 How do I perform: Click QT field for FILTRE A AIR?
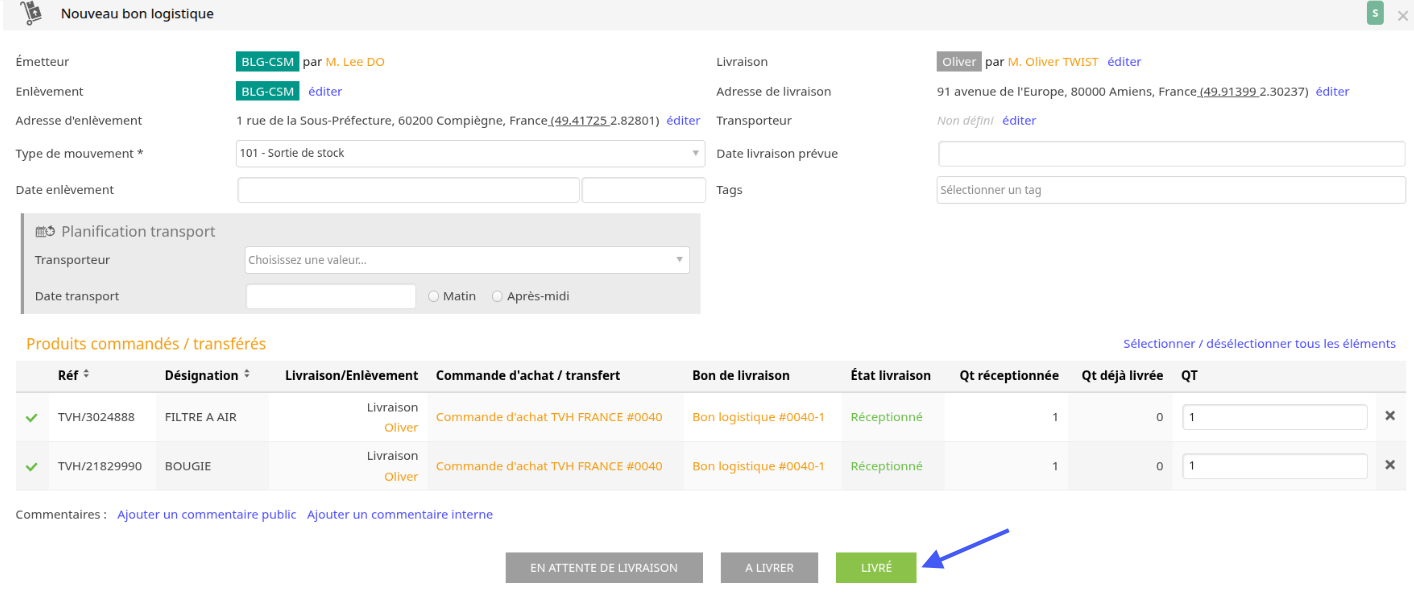click(1275, 417)
